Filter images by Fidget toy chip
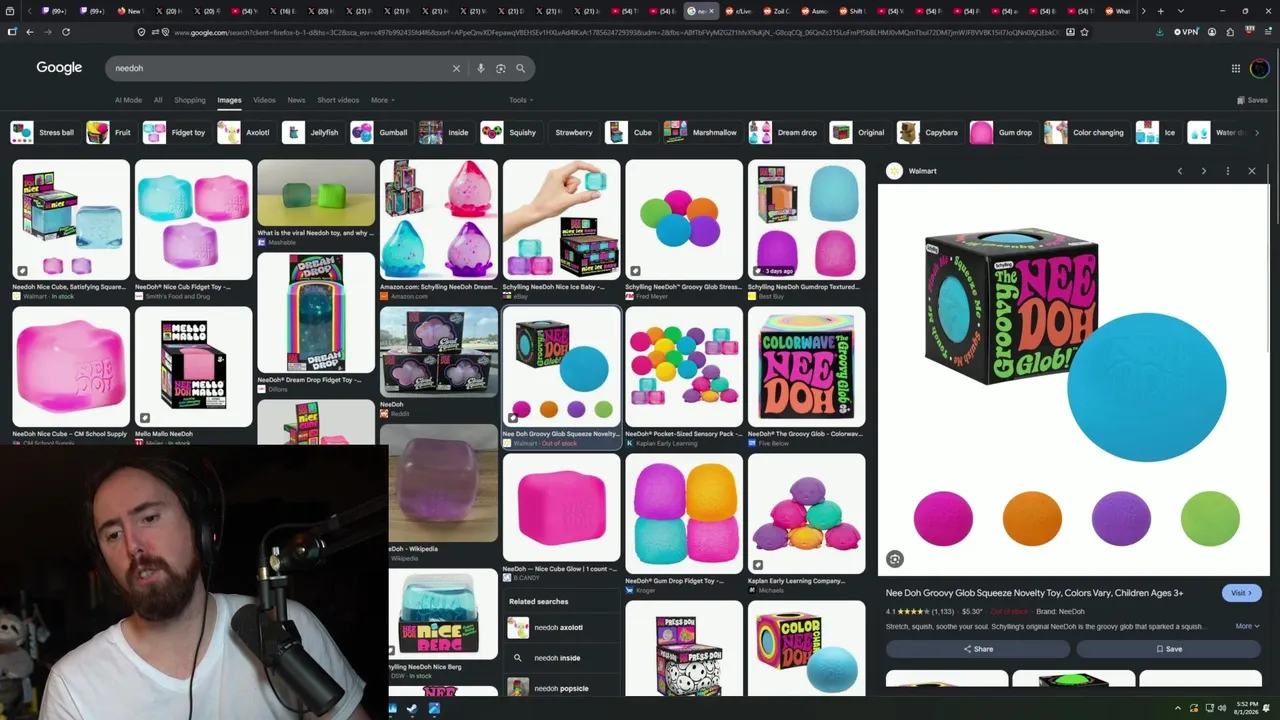 tap(175, 132)
